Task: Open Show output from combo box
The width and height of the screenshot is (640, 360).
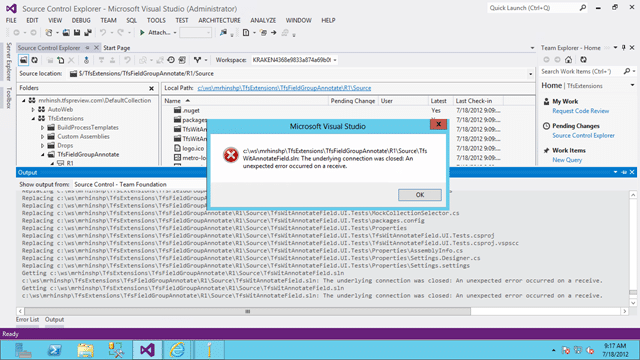Action: point(139,184)
